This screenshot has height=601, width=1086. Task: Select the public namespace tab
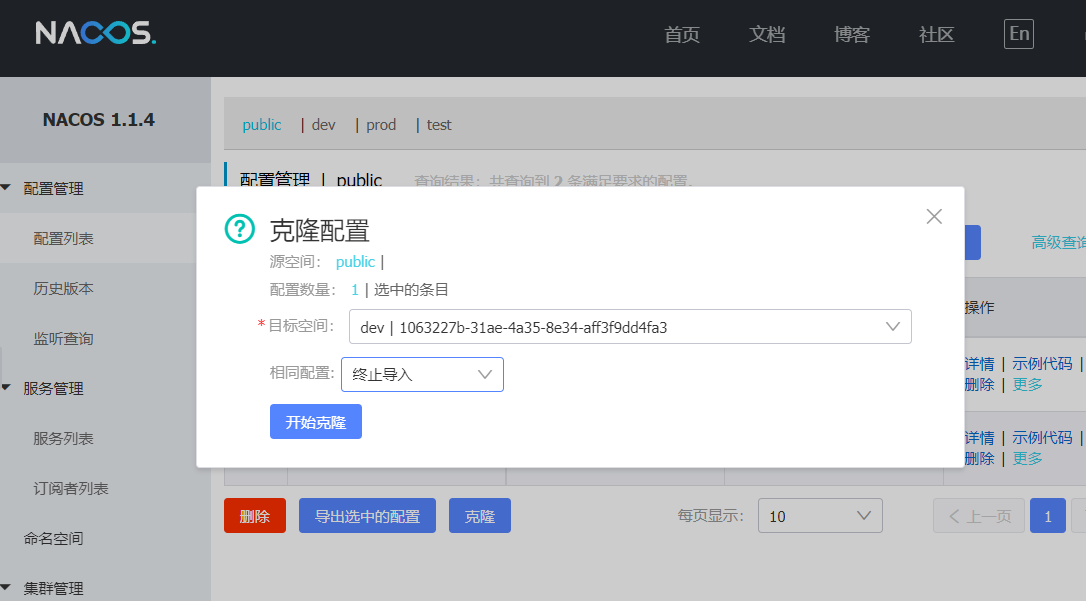coord(262,125)
